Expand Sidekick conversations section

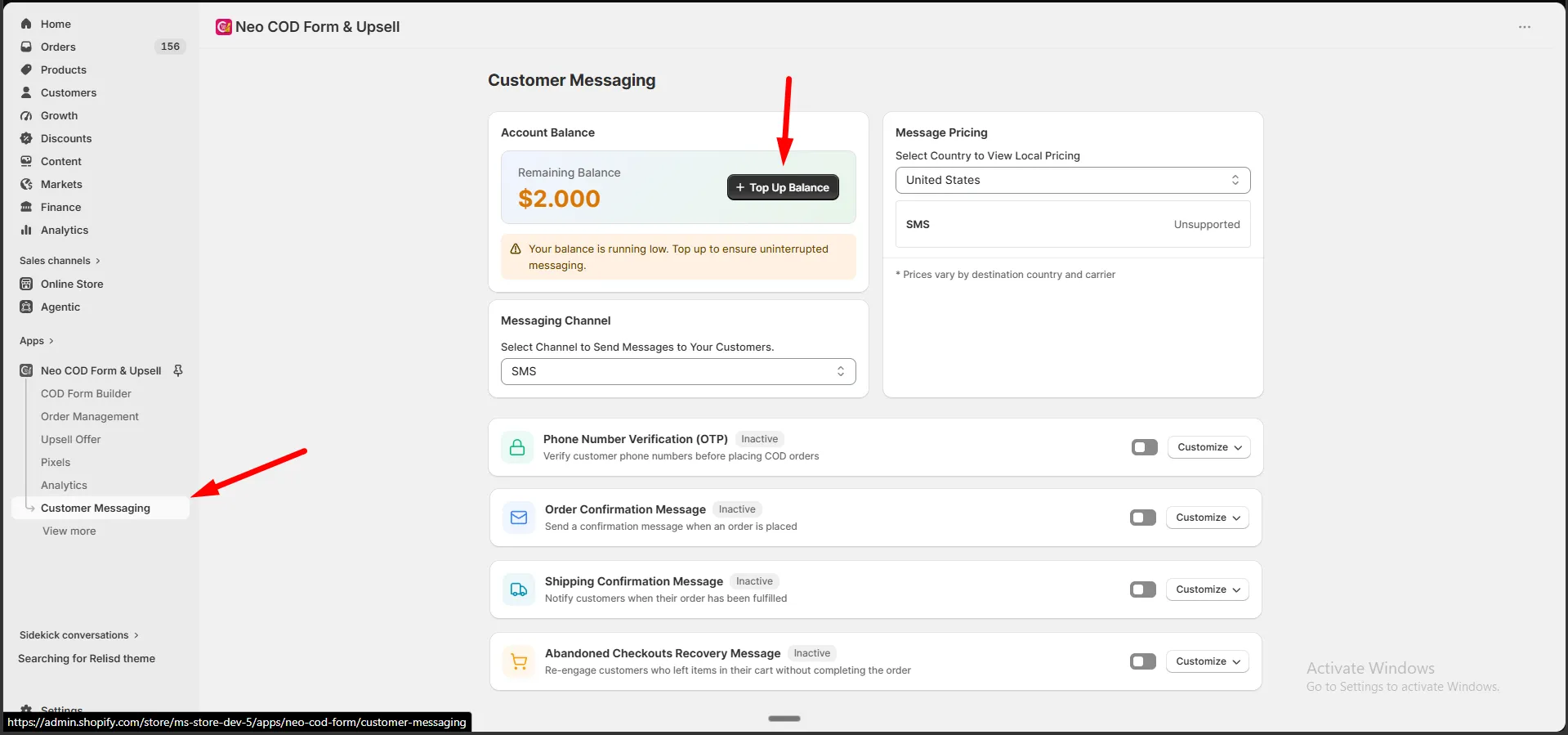pos(79,635)
